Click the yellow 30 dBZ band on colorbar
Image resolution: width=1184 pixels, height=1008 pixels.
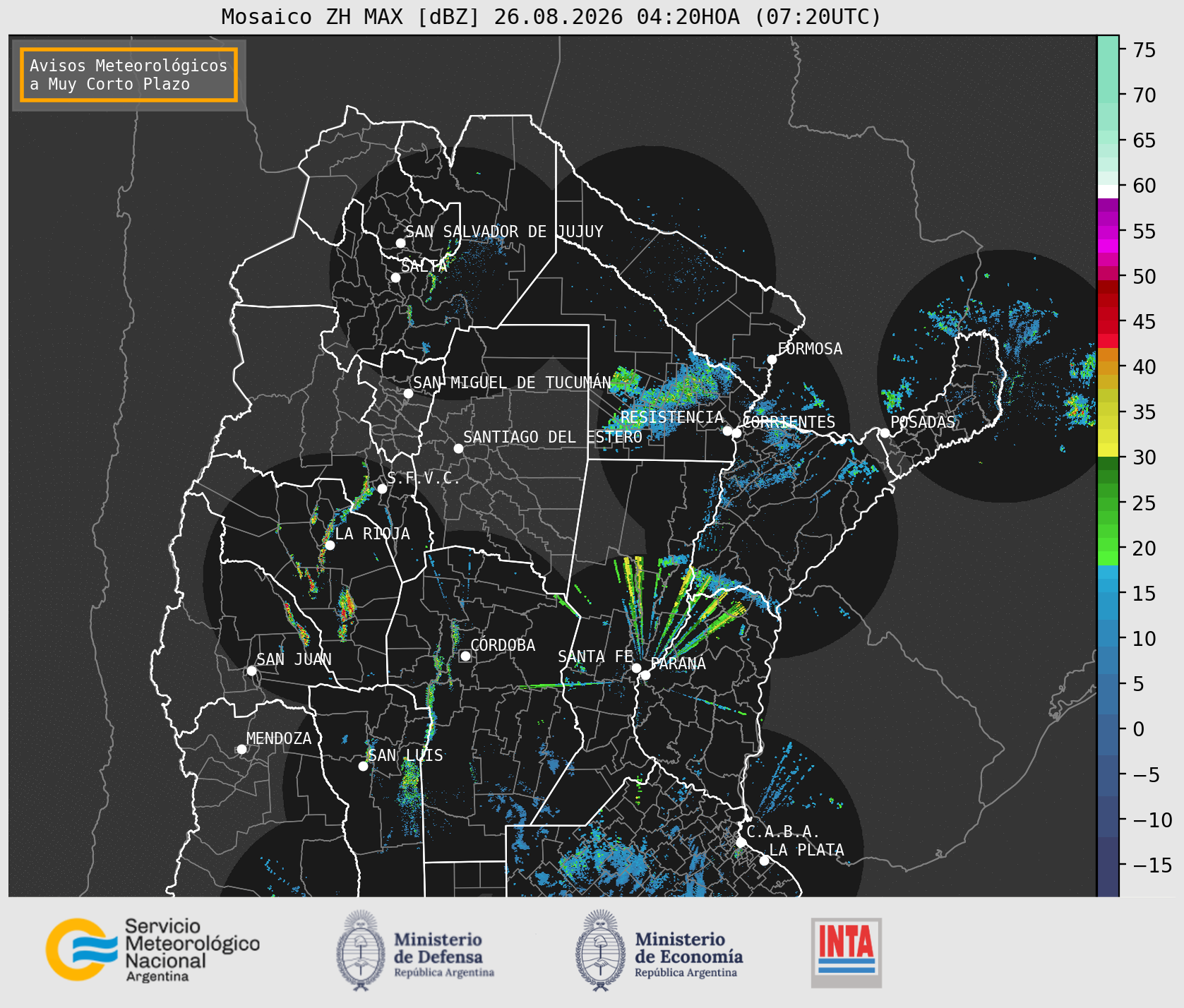pos(1108,450)
